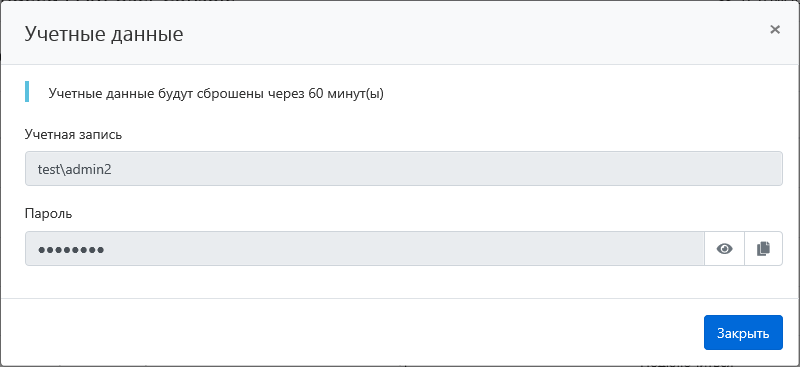Click the blue info bar beside notice
The image size is (800, 367).
point(27,91)
